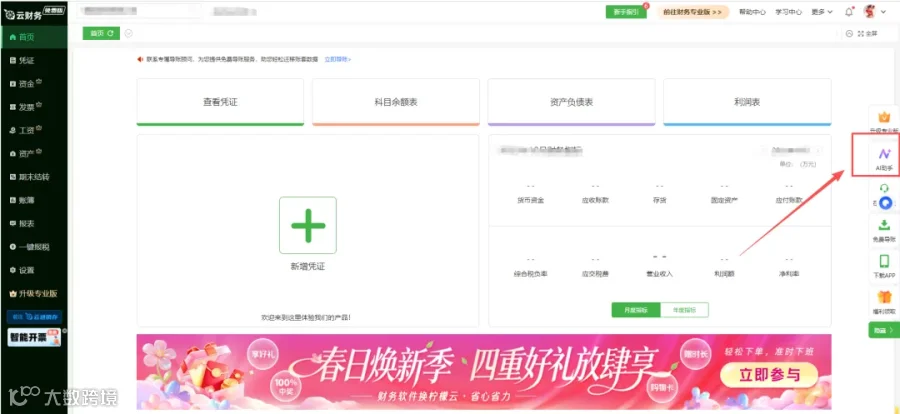Click the 升级专业版 crown icon in right panel
Viewport: 900px width, 414px height.
[x=884, y=117]
